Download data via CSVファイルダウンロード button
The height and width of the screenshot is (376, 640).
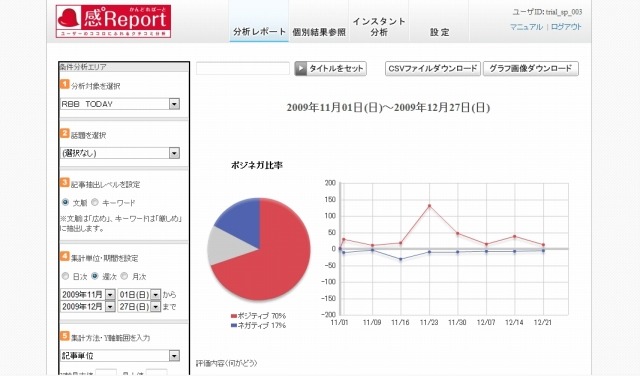pos(433,68)
